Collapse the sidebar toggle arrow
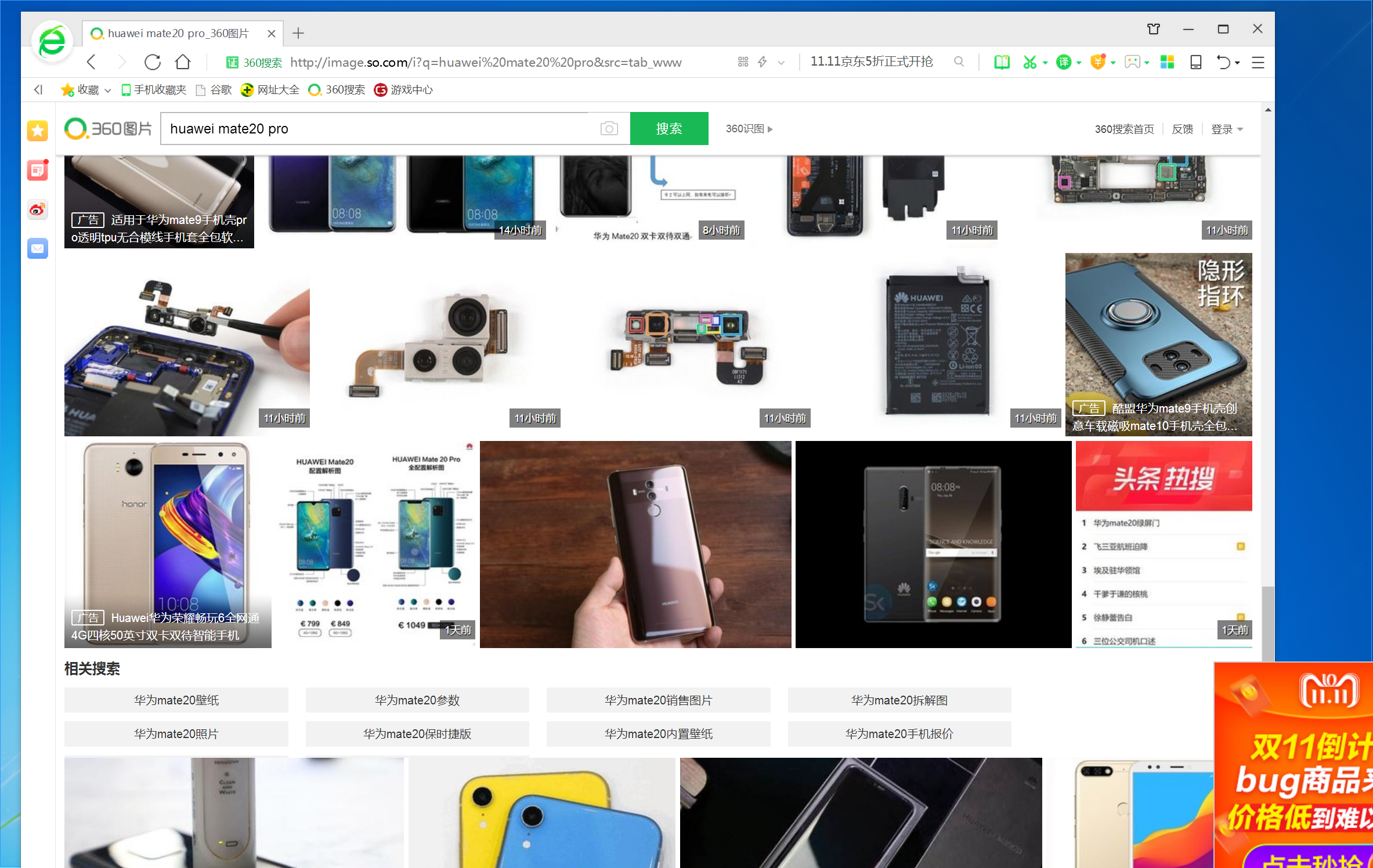This screenshot has width=1373, height=868. (x=38, y=89)
